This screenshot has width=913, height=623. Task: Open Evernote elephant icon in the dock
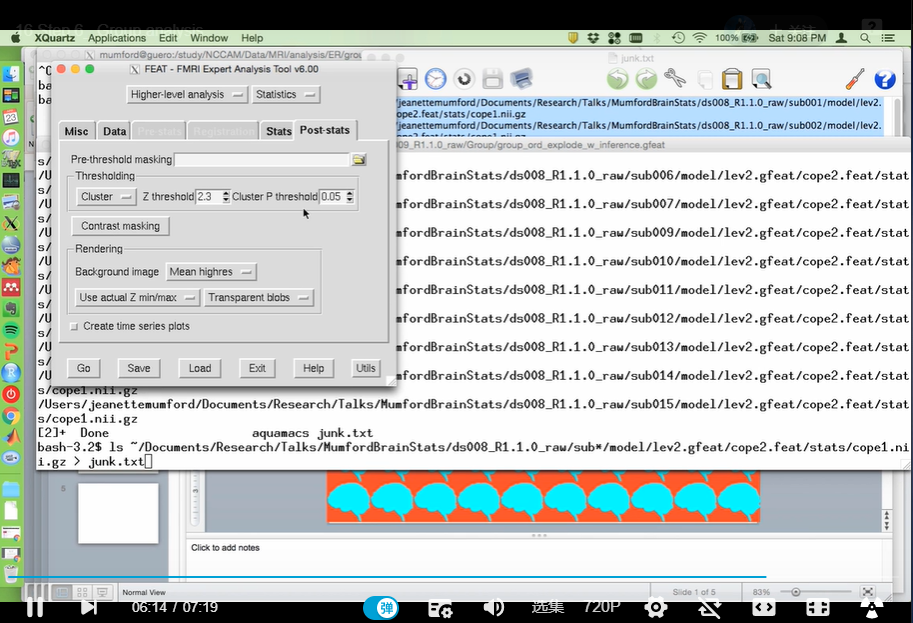(x=11, y=309)
